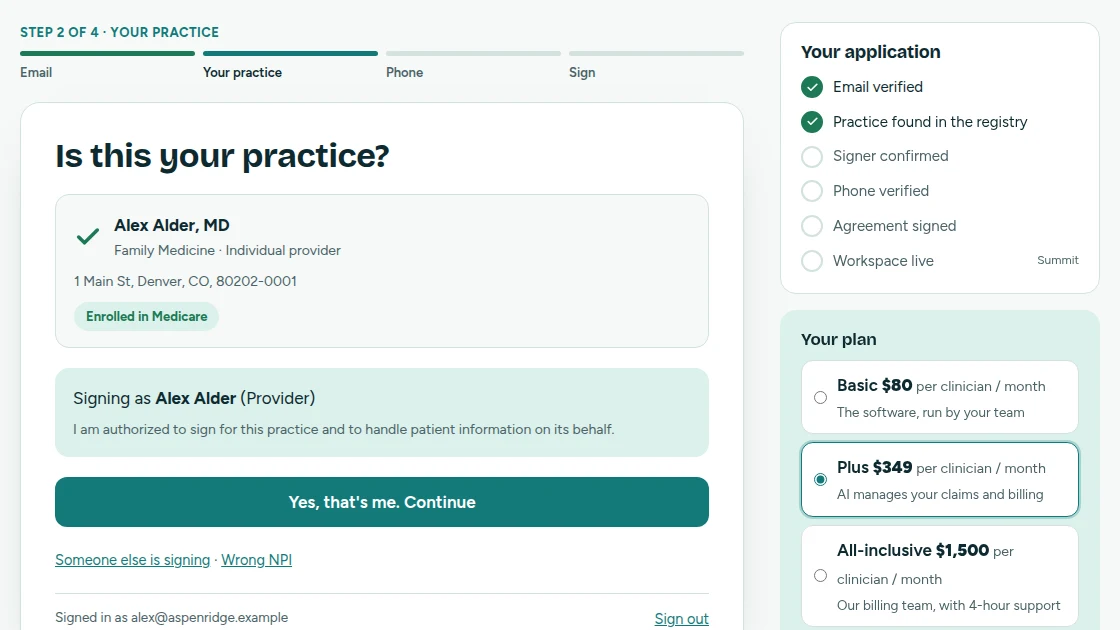Click the Alex Alder, MD name
Viewport: 1120px width, 630px height.
pyautogui.click(x=171, y=226)
